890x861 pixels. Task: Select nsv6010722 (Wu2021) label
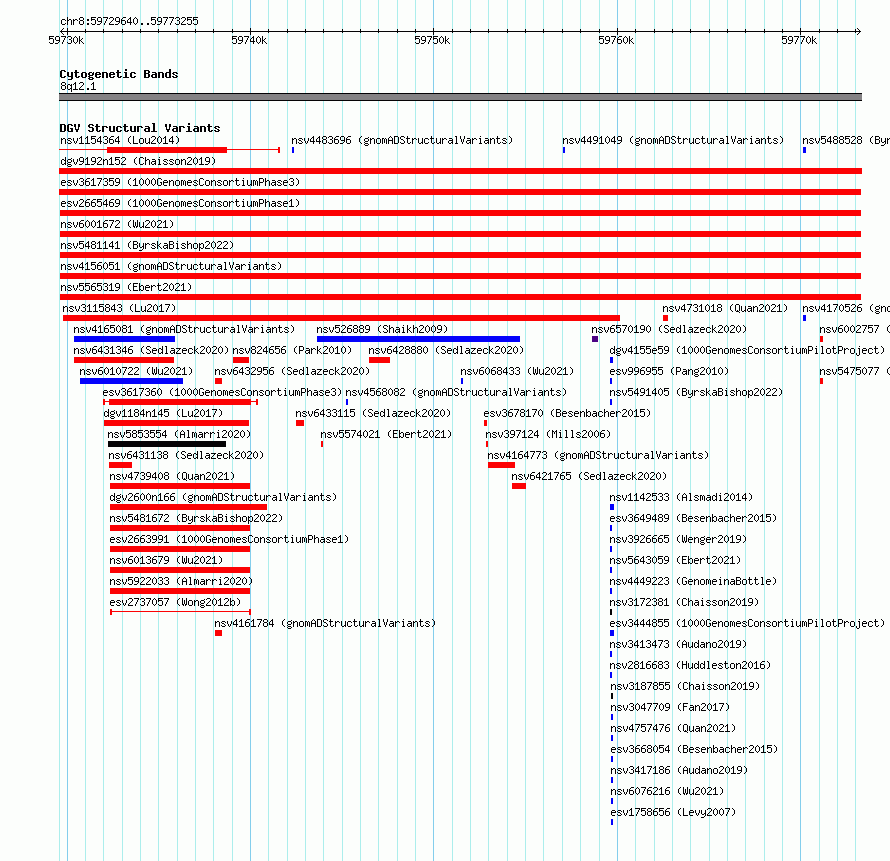tap(136, 371)
